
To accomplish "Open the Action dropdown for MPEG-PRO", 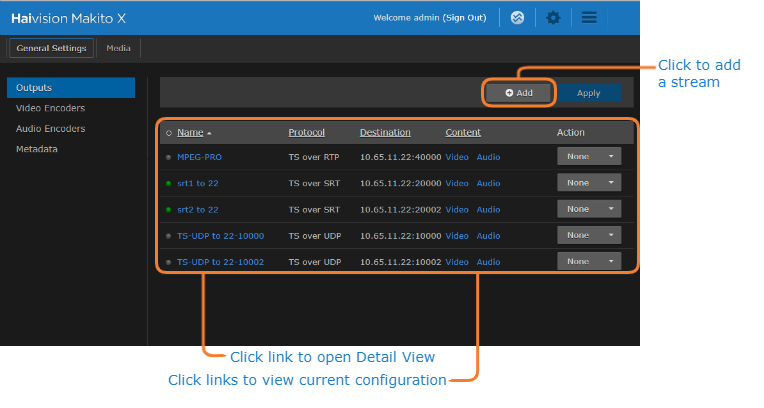I will click(588, 156).
